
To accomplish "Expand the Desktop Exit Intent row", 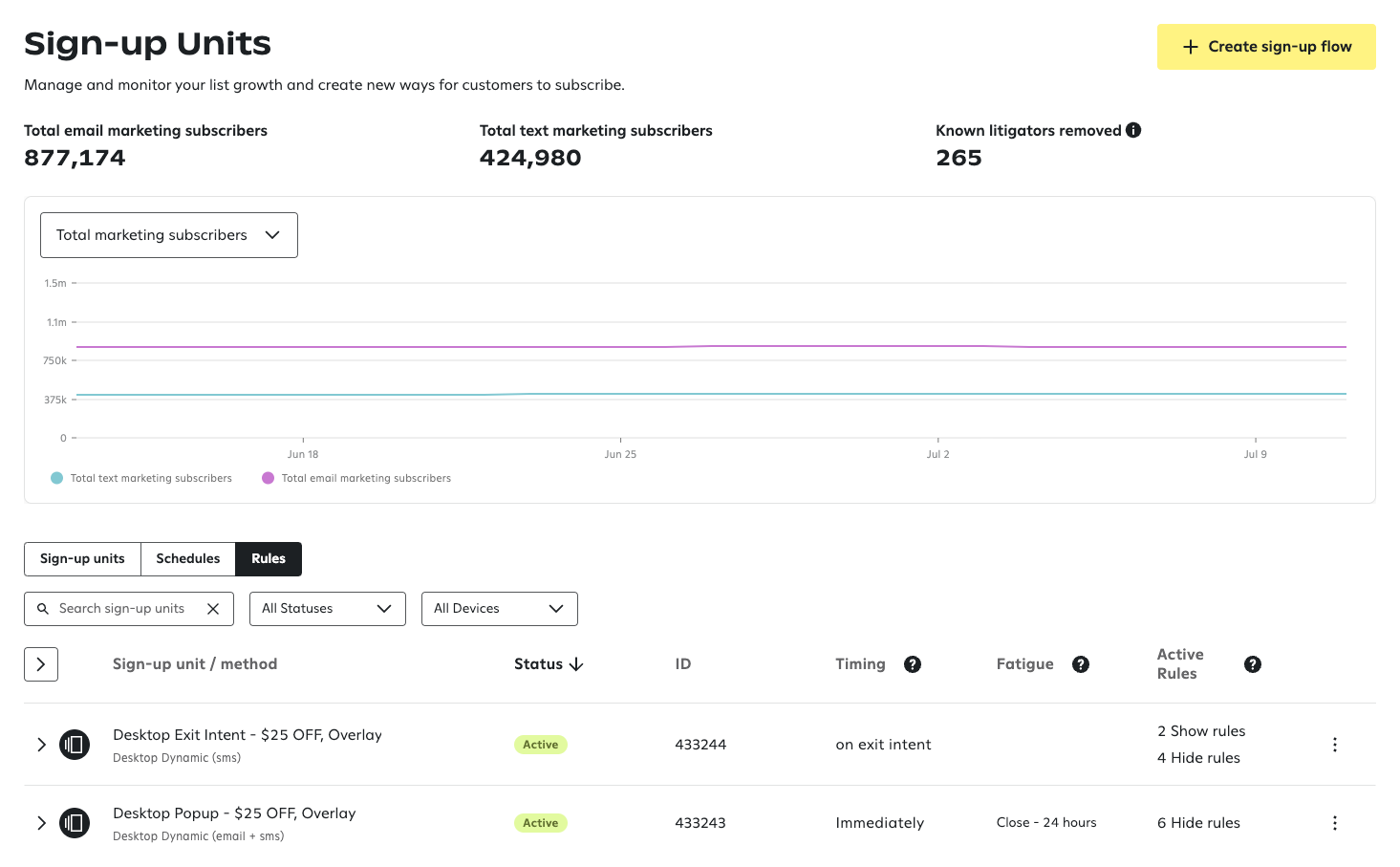I will pyautogui.click(x=41, y=744).
